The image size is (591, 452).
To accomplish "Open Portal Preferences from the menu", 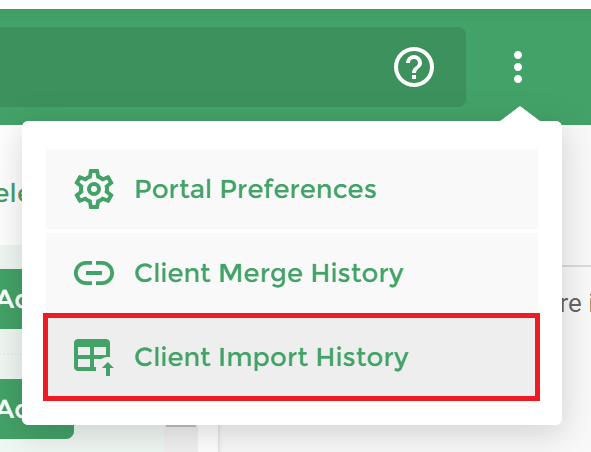I will tap(292, 189).
